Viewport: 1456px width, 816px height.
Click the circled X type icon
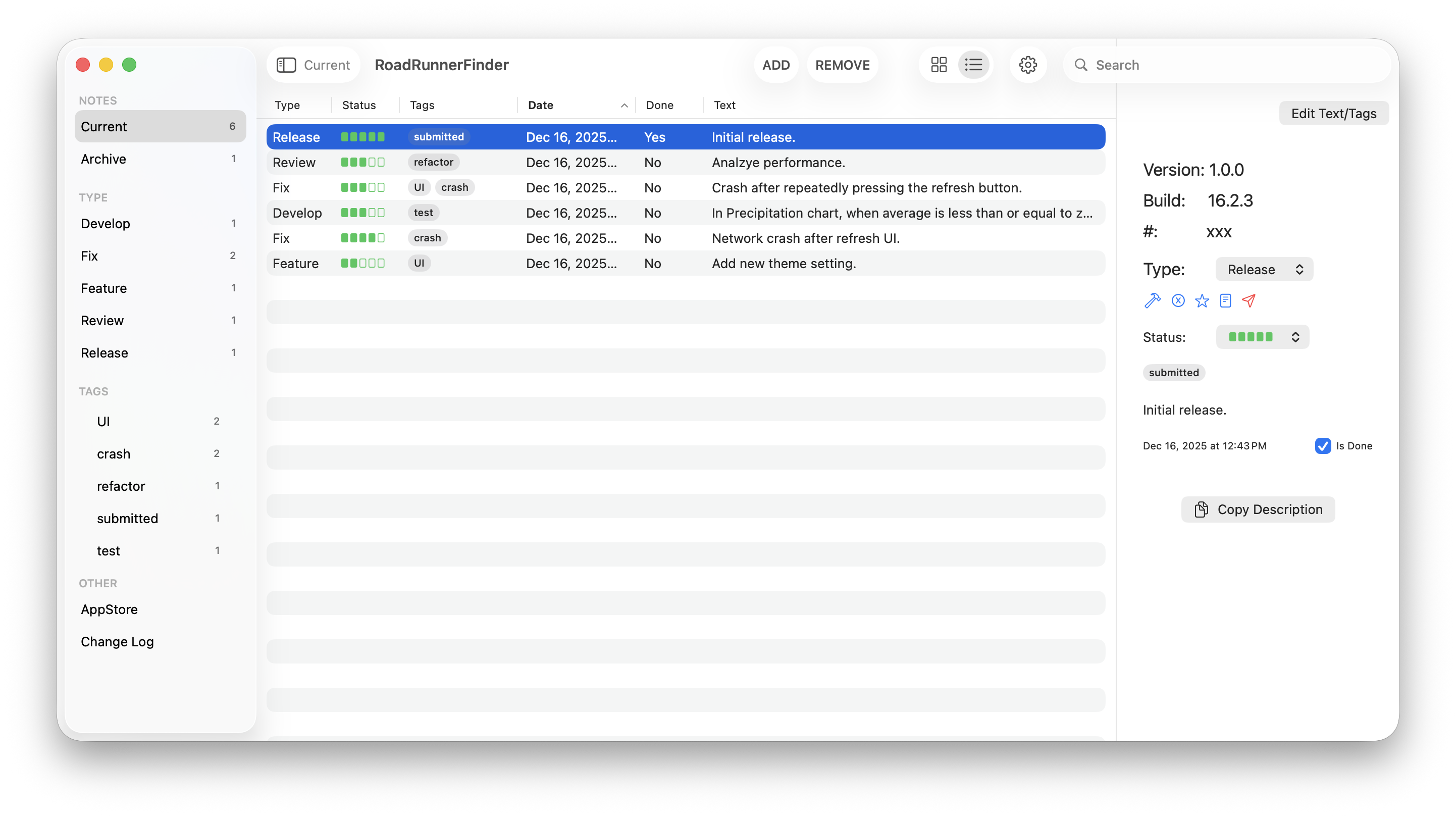click(1178, 300)
